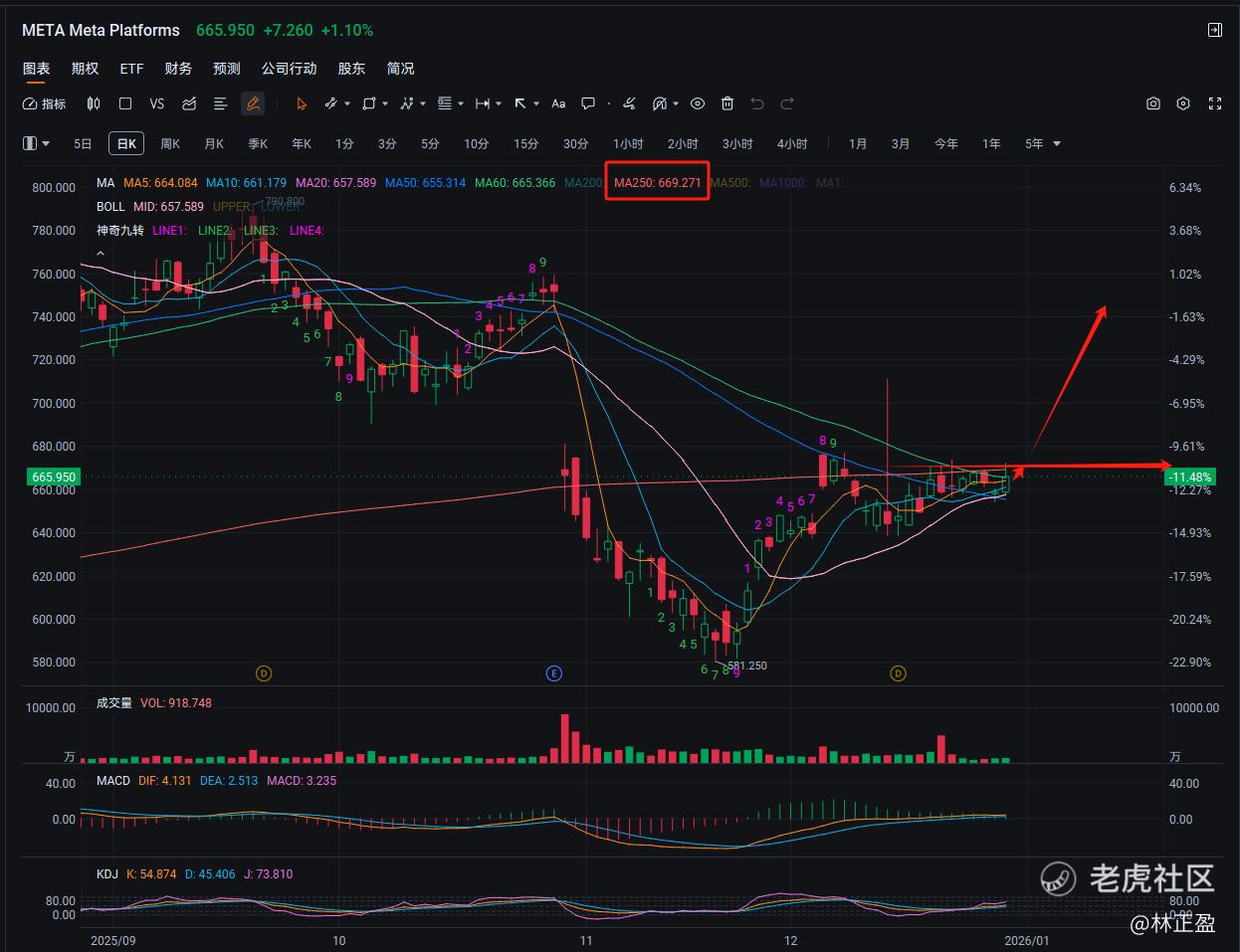
Task: Open chart settings hexagon gear icon
Action: point(1183,103)
